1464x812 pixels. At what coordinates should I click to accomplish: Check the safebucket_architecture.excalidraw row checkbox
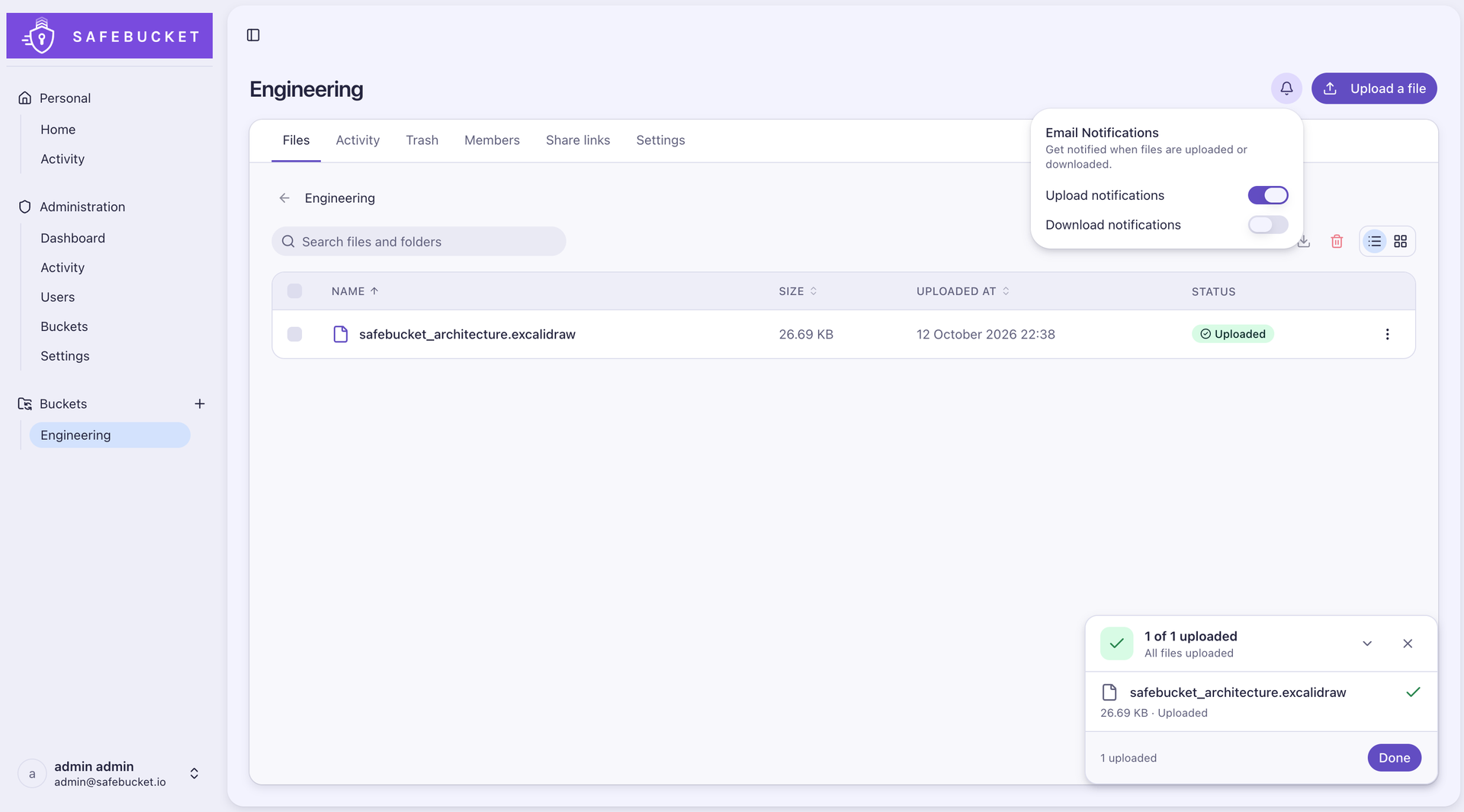point(294,334)
